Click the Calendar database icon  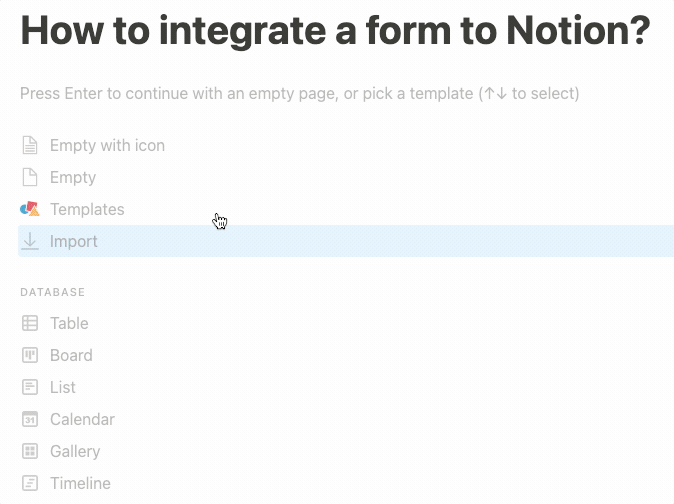coord(30,419)
